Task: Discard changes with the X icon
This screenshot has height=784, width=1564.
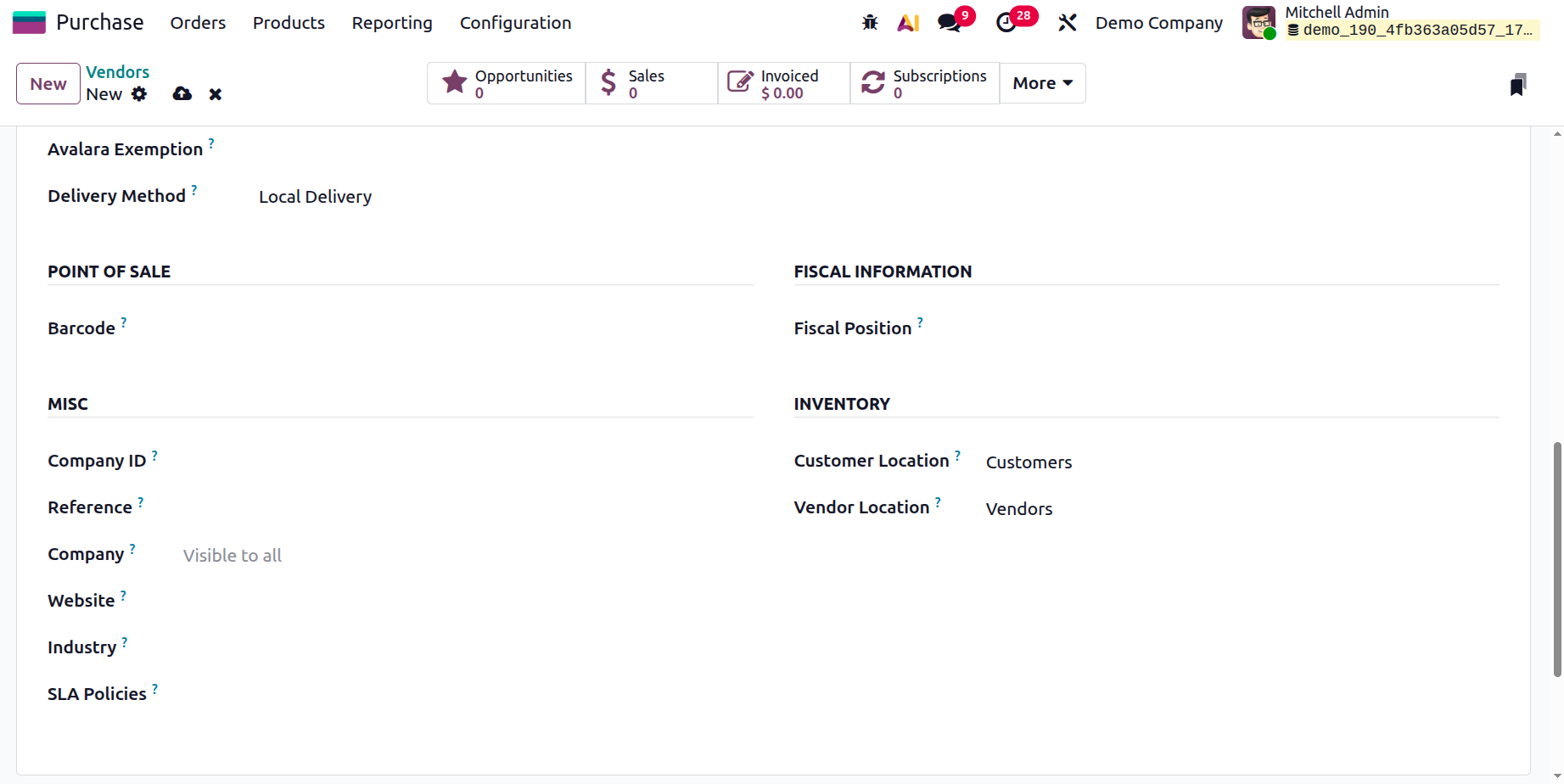Action: point(216,93)
